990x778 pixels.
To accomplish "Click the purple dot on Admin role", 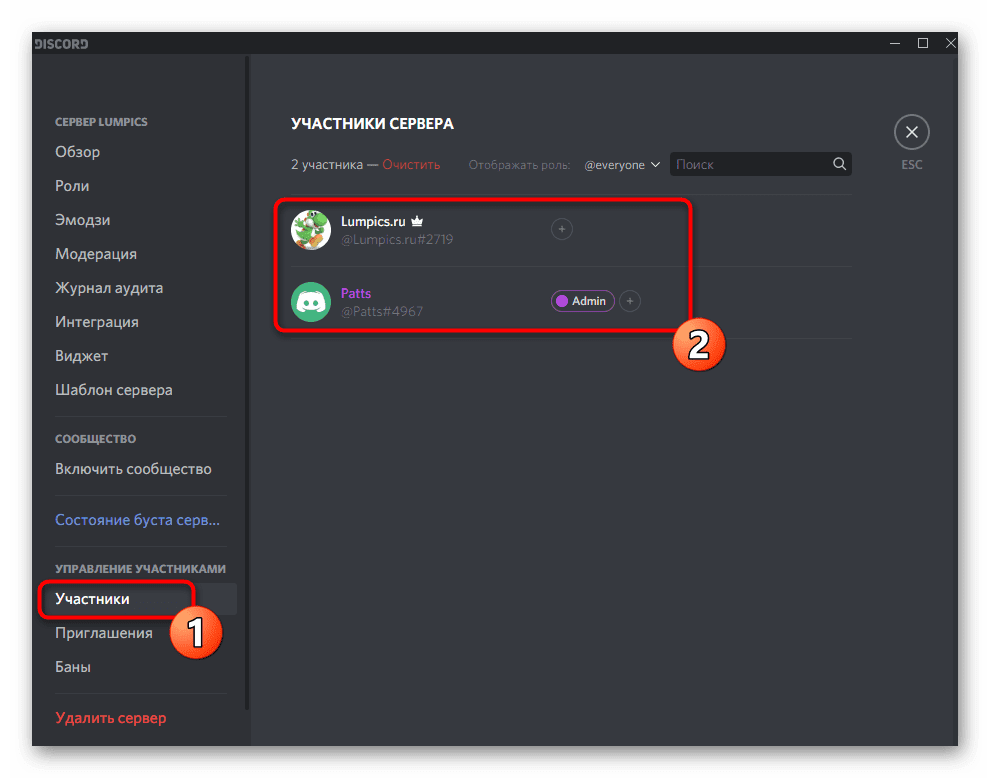I will coord(561,301).
